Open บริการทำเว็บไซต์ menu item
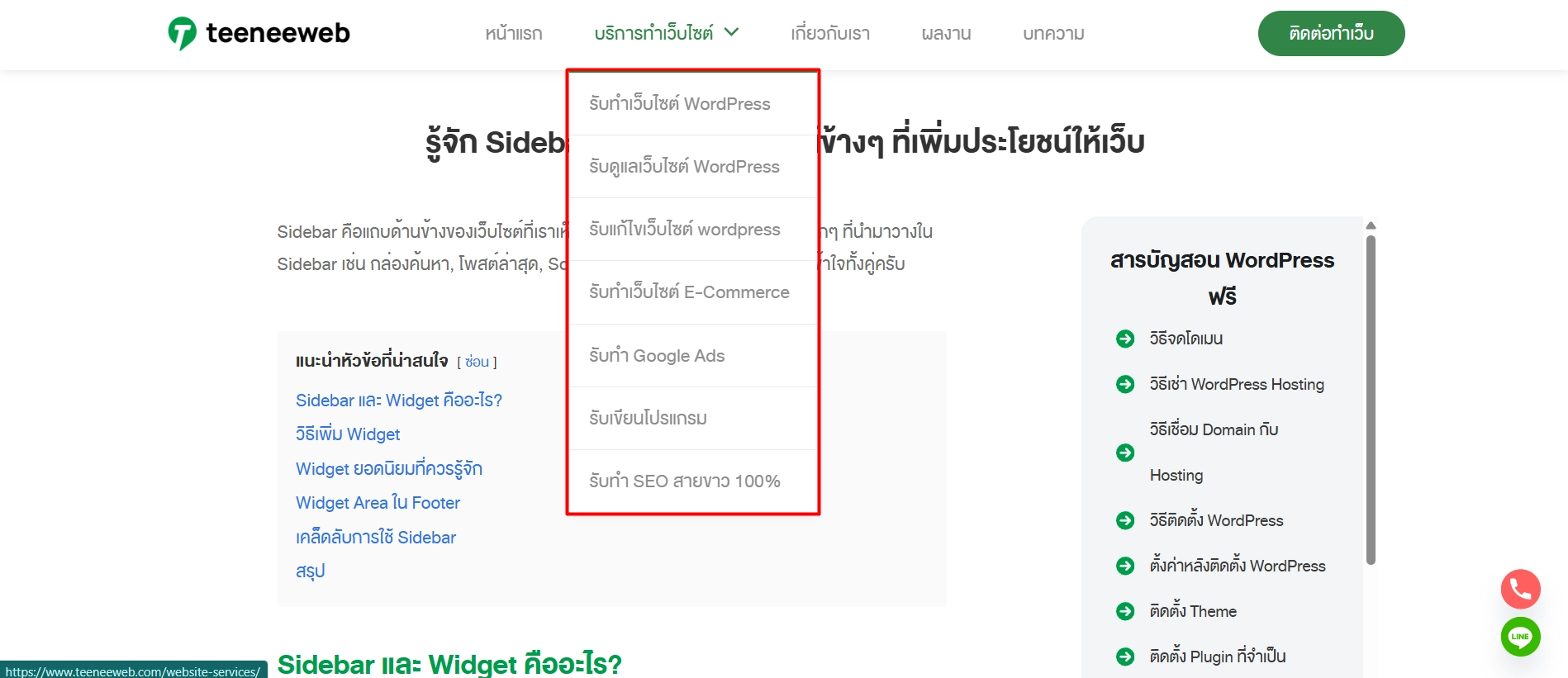This screenshot has width=1568, height=678. [653, 33]
